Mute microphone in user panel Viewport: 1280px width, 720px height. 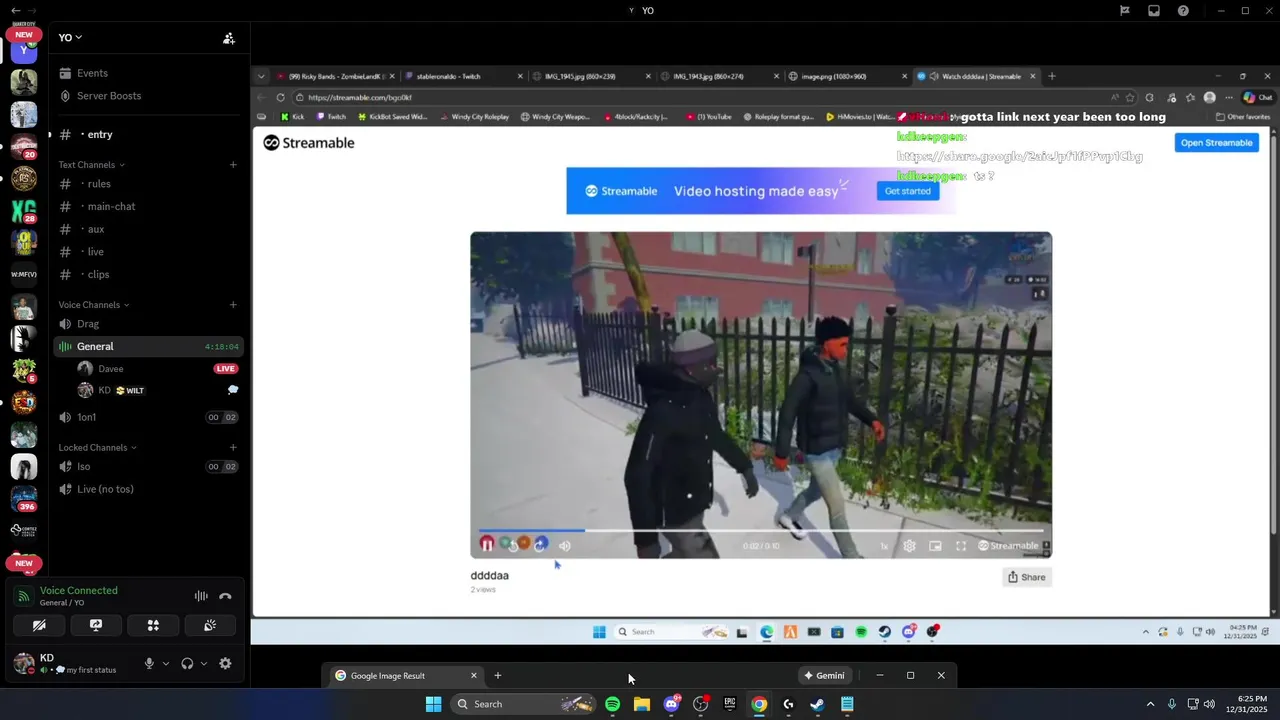(149, 663)
